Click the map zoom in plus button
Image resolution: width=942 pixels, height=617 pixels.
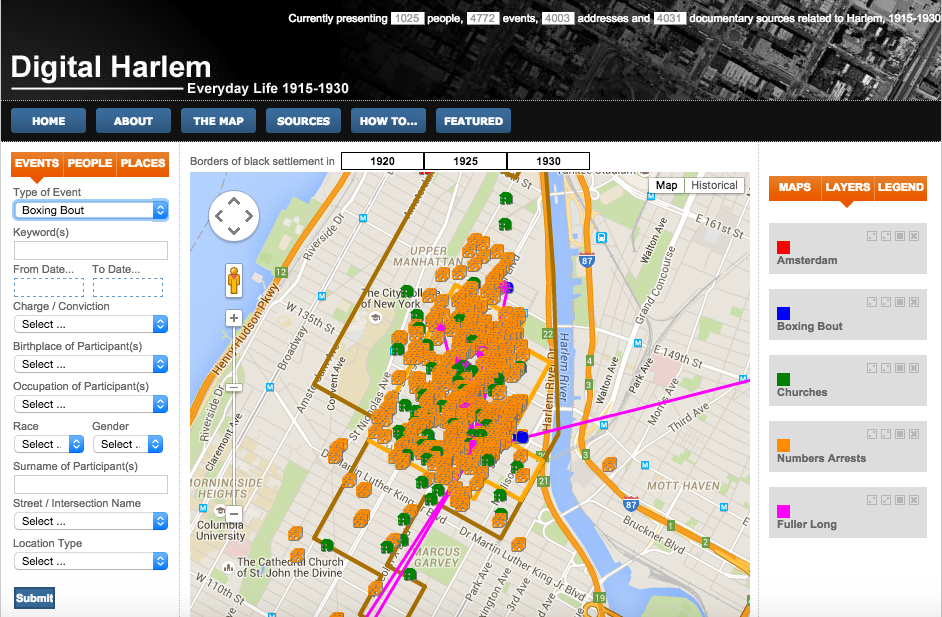(x=234, y=319)
